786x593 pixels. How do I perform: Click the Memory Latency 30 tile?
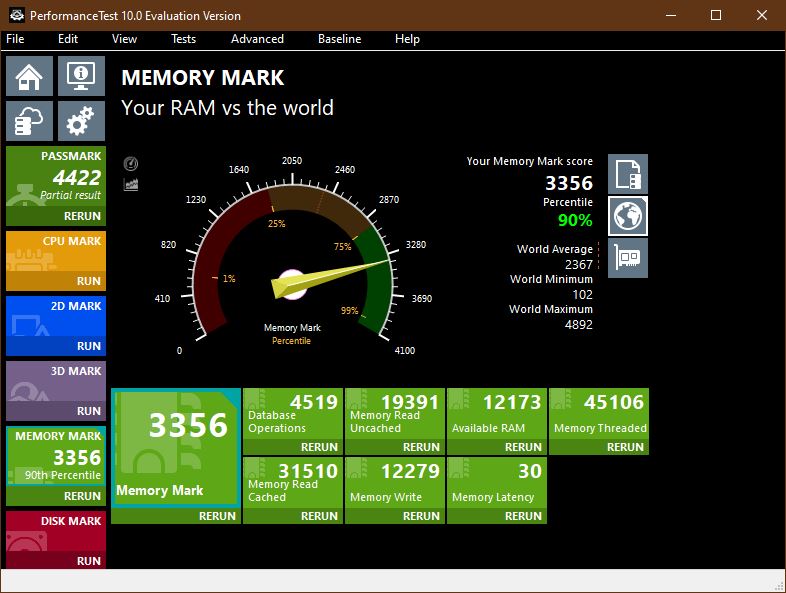(x=497, y=482)
